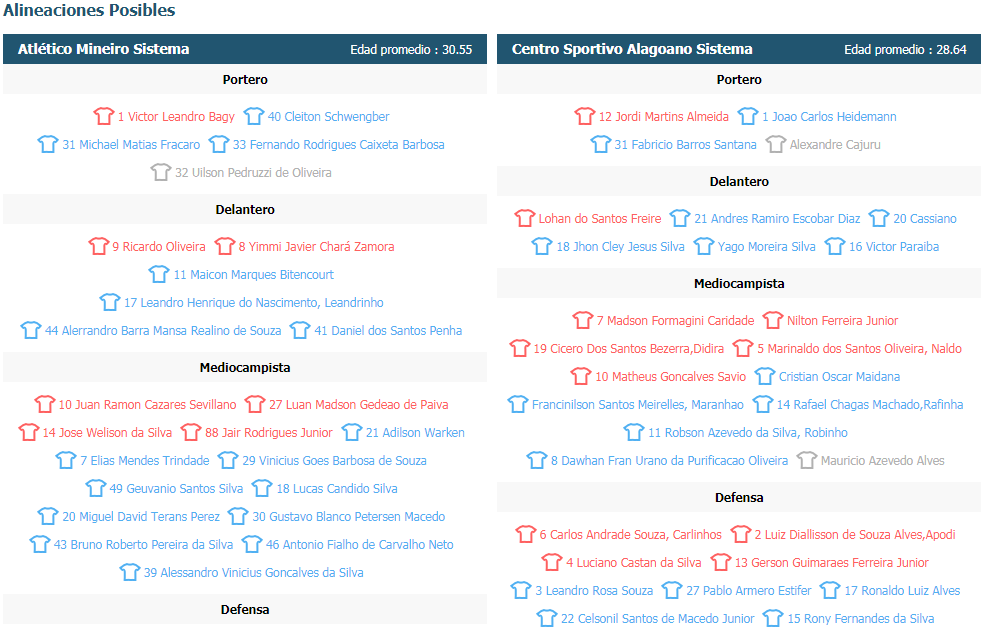Select 3 Leandro Rosa Souza
This screenshot has height=630, width=983.
[594, 591]
